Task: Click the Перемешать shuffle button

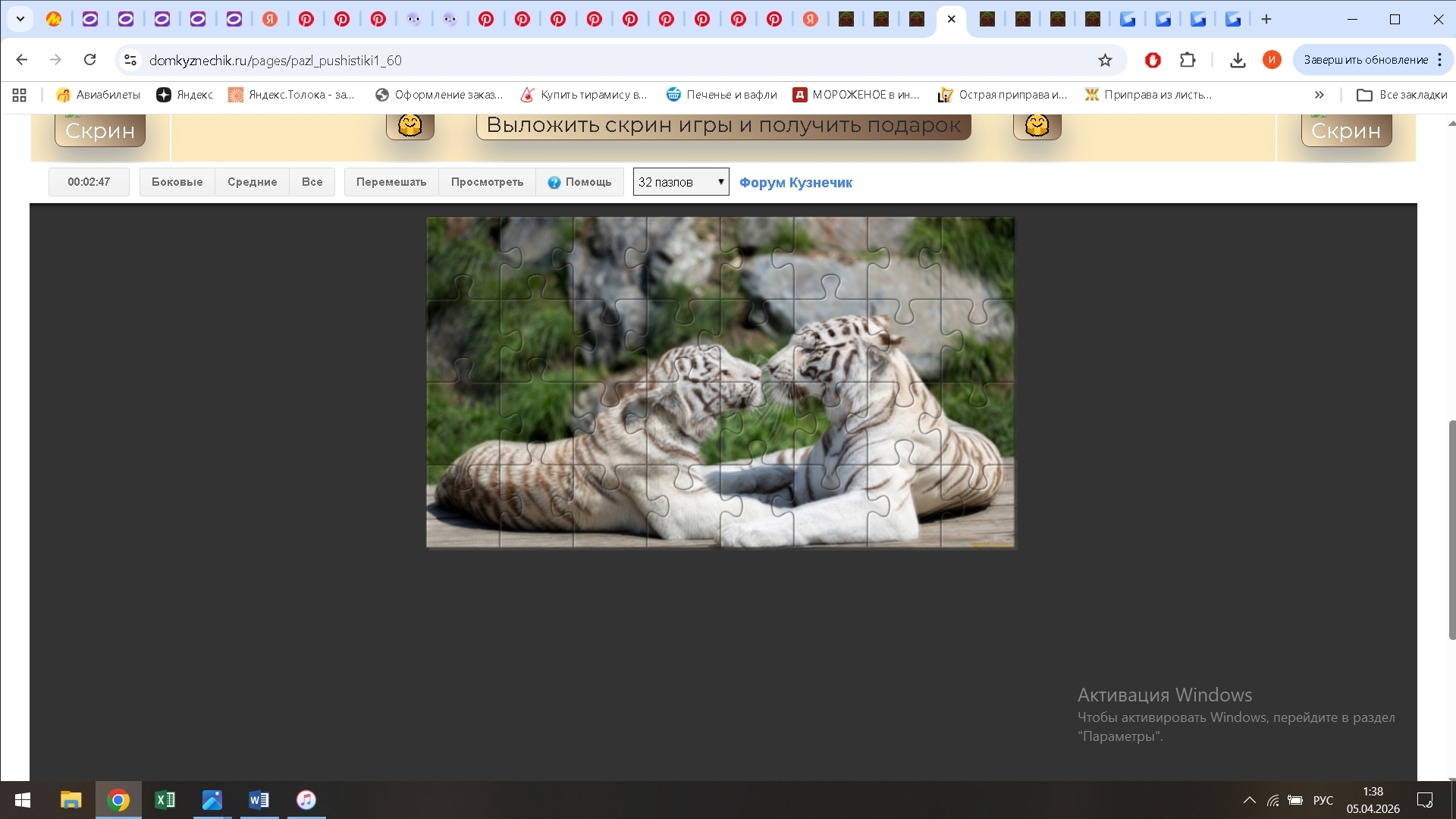Action: [391, 182]
